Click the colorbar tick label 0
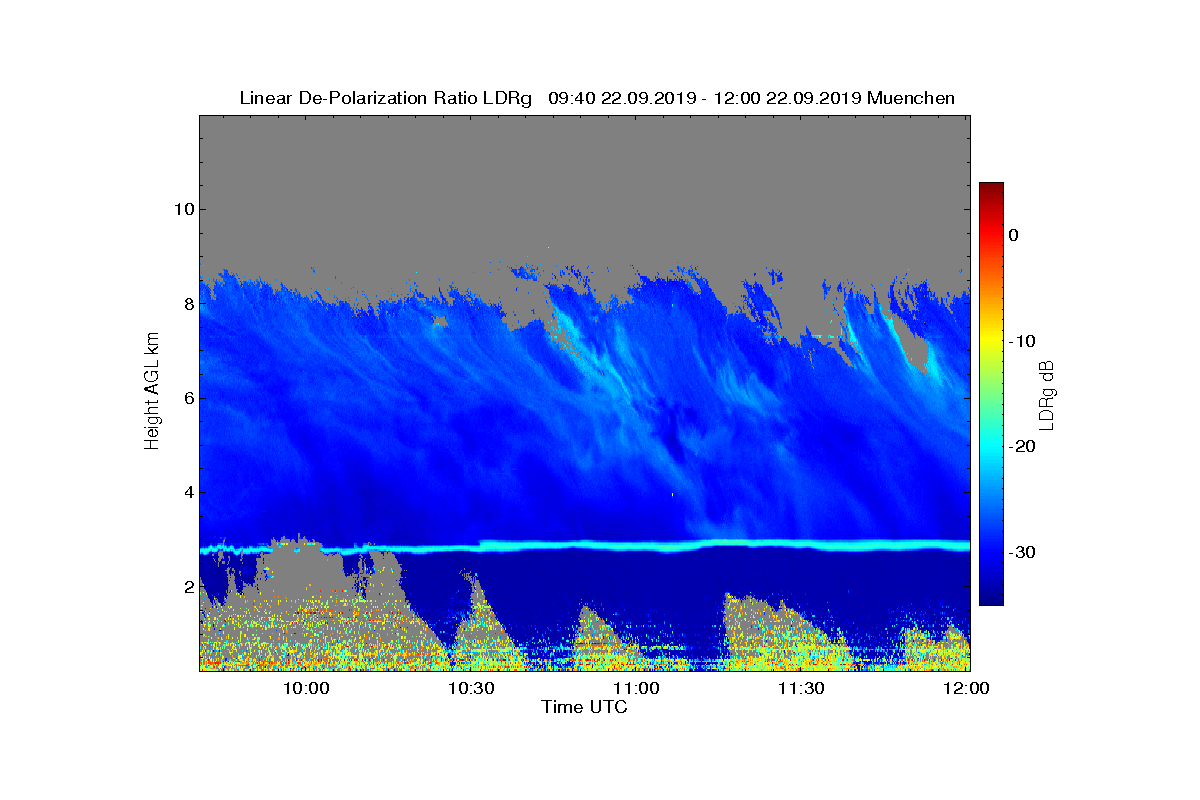This screenshot has height=800, width=1200. (1013, 235)
